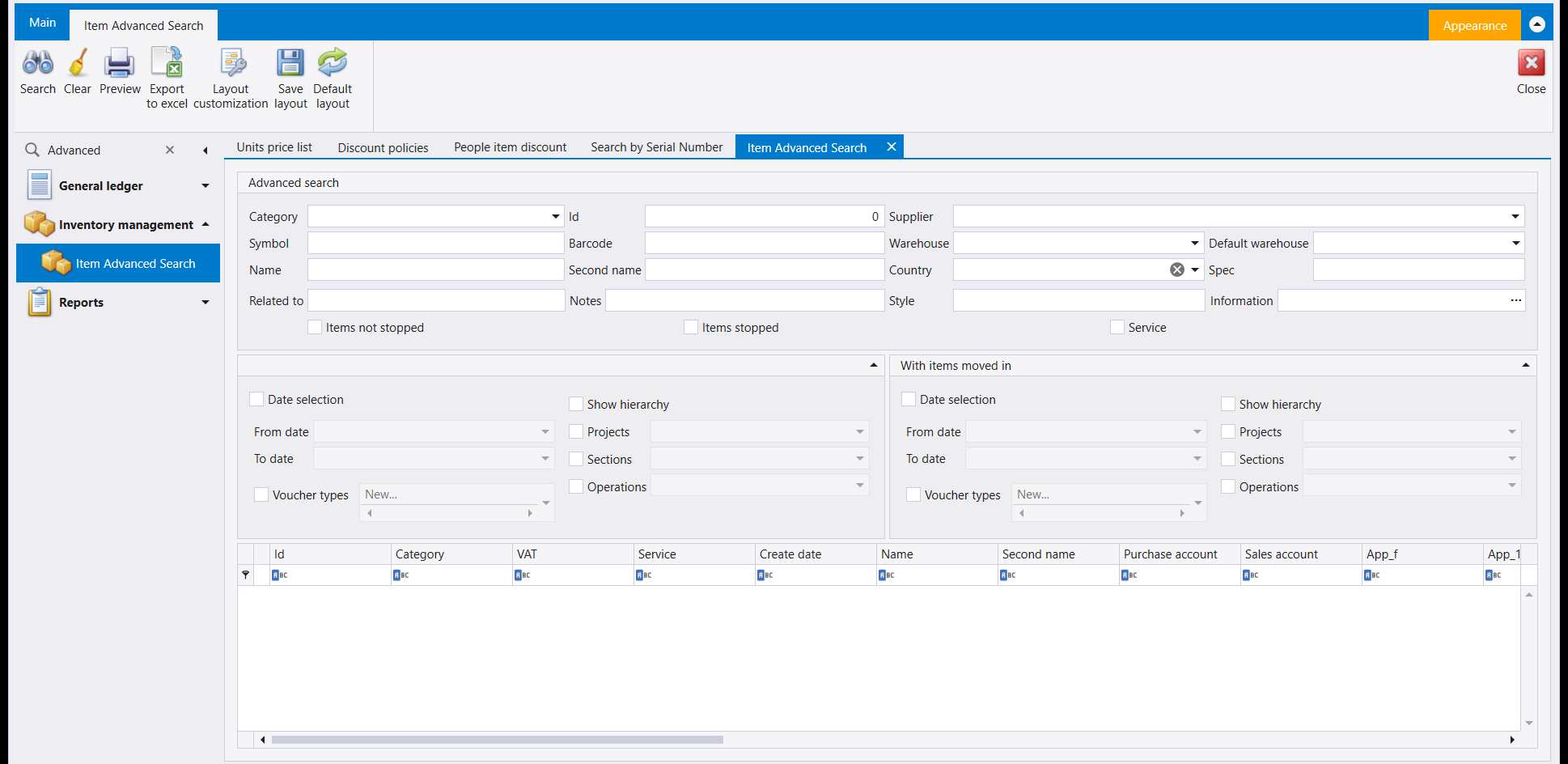This screenshot has height=764, width=1568.
Task: Click the grid scrollbar right arrow
Action: tap(1512, 740)
